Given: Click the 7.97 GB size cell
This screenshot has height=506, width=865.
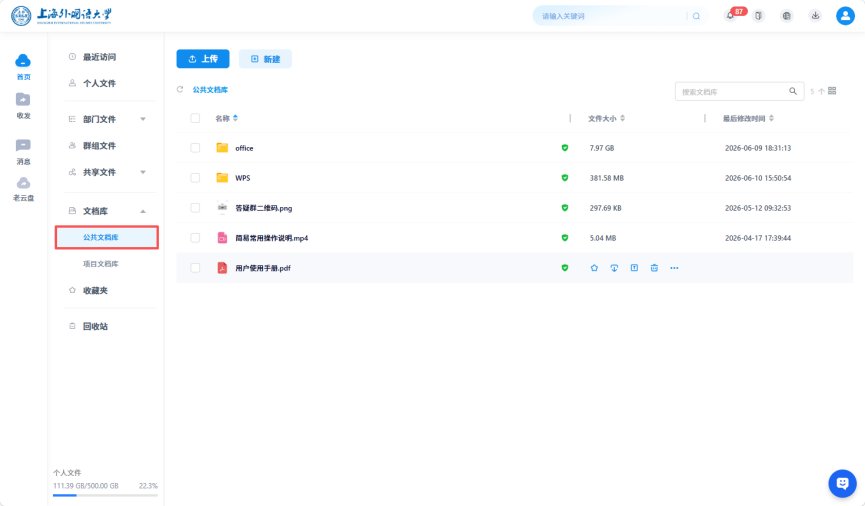Looking at the screenshot, I should tap(602, 148).
